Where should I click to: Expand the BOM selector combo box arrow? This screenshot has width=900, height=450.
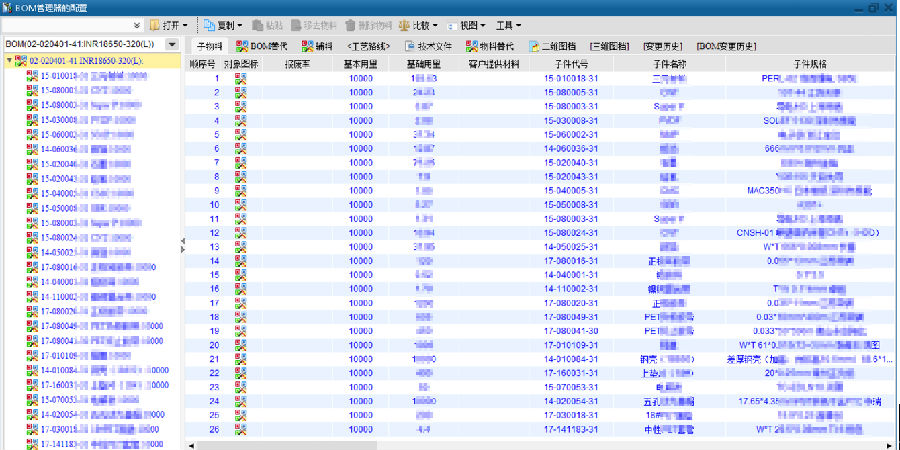(x=172, y=45)
